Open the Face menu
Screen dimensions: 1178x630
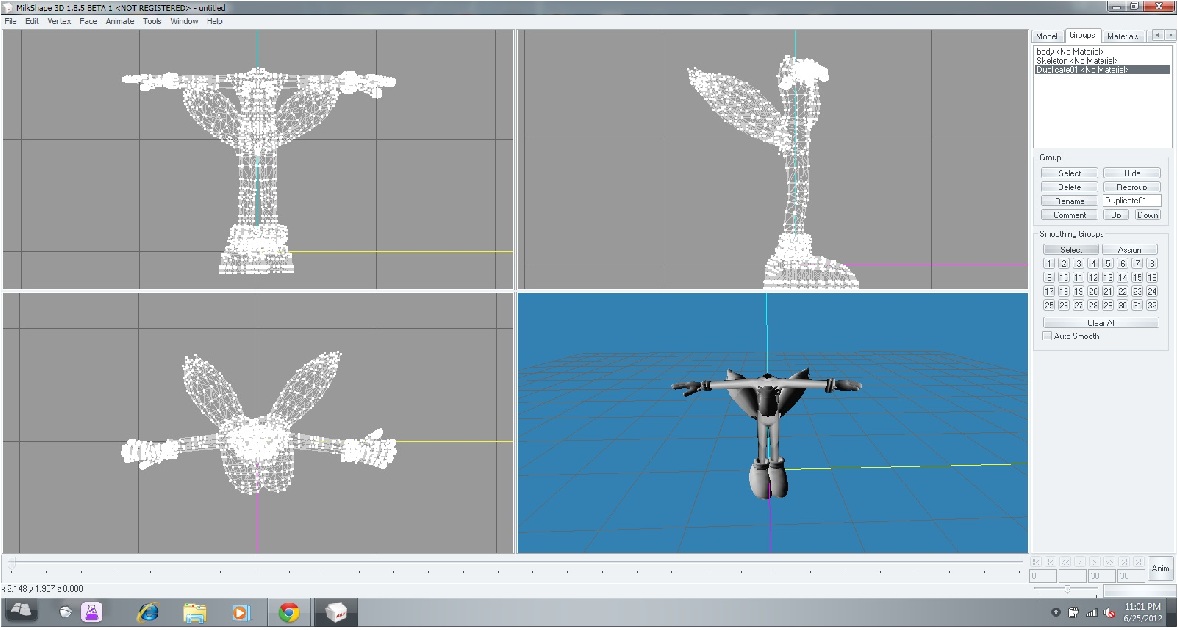coord(88,21)
